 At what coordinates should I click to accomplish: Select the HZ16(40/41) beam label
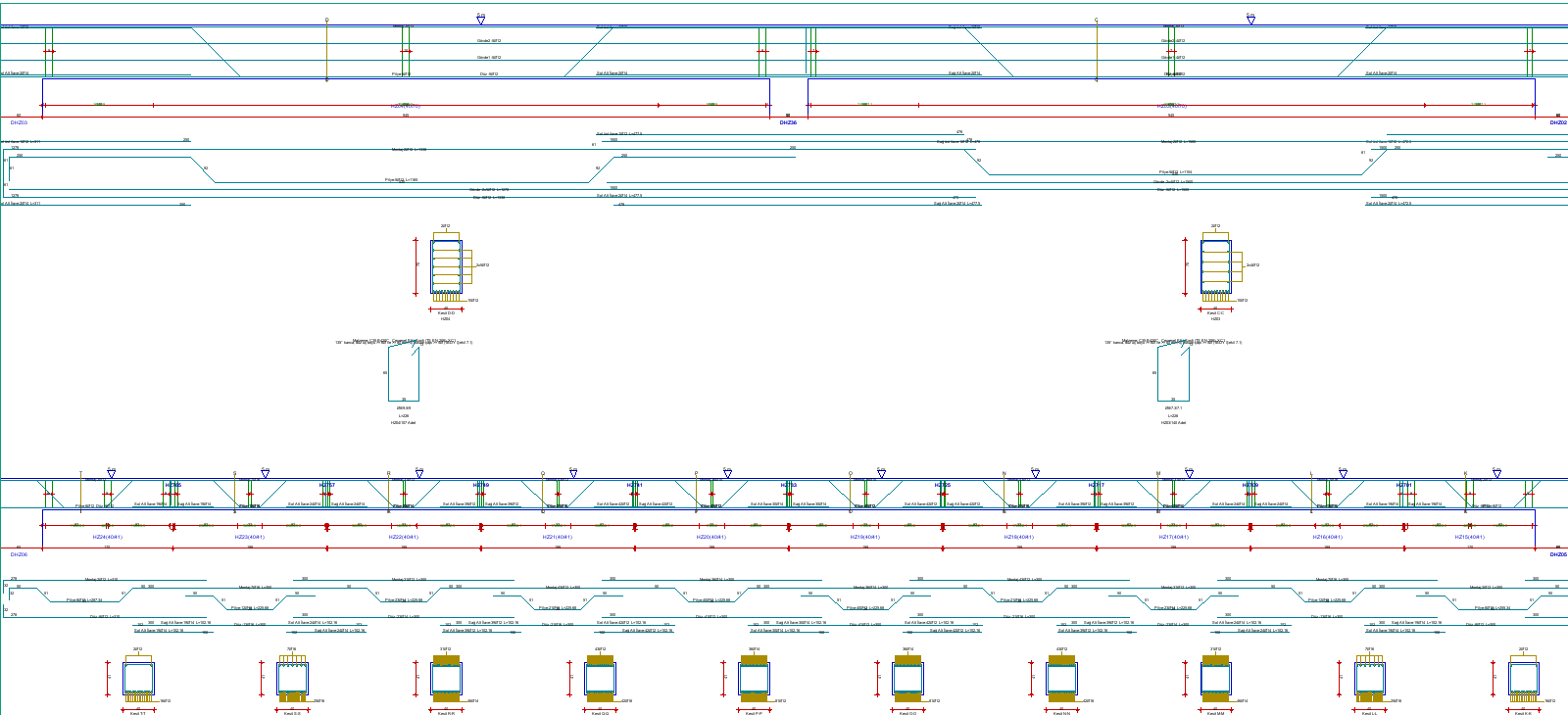(x=1328, y=537)
